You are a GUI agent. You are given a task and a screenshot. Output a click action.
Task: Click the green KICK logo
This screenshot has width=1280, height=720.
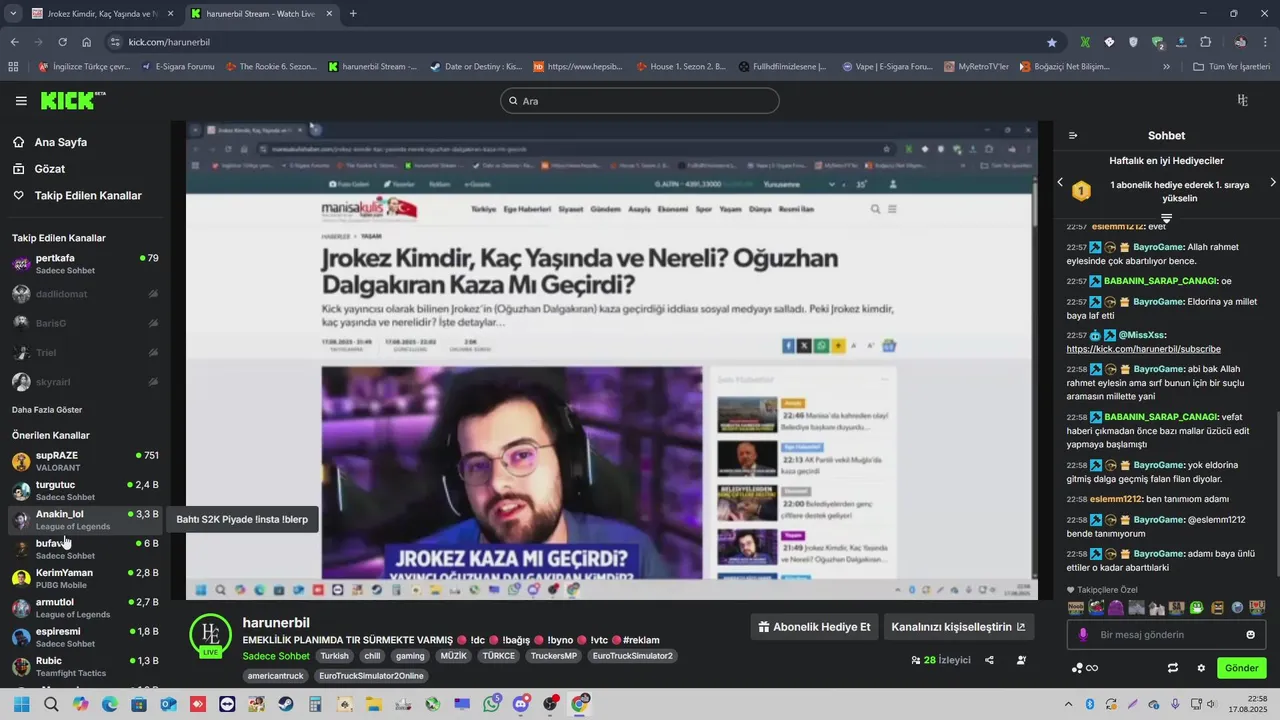tap(72, 100)
